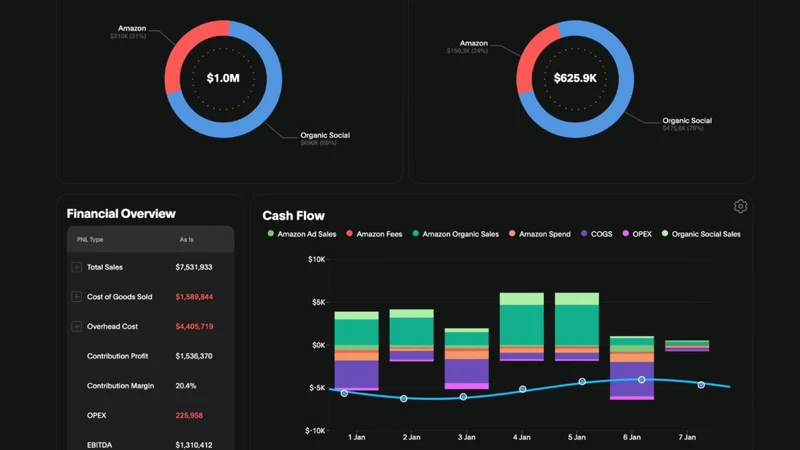Viewport: 800px width, 450px height.
Task: Select the Total Sales value $7,531,933
Action: tap(194, 267)
